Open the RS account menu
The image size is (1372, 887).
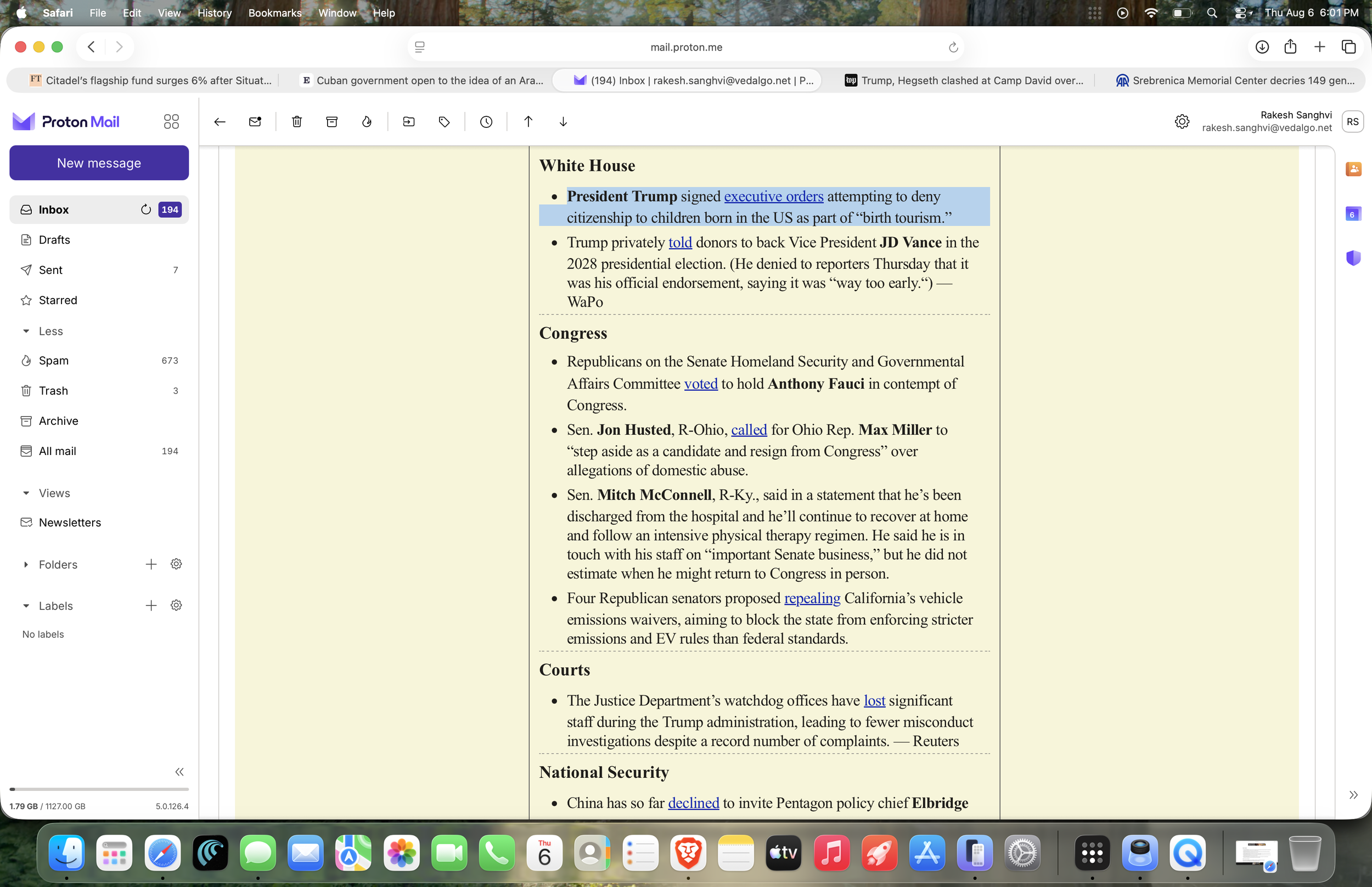1352,121
